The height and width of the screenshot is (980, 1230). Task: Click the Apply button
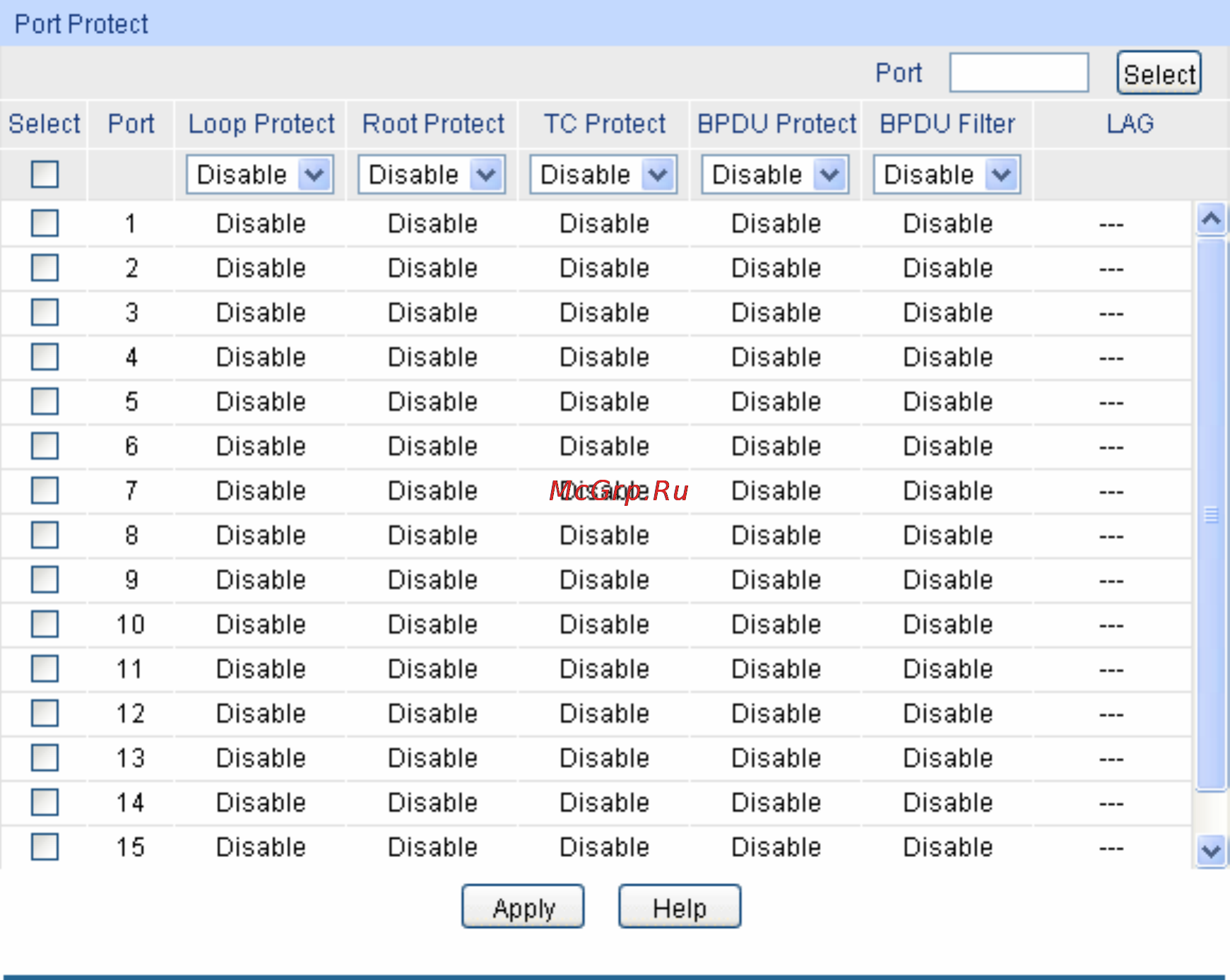click(x=524, y=907)
